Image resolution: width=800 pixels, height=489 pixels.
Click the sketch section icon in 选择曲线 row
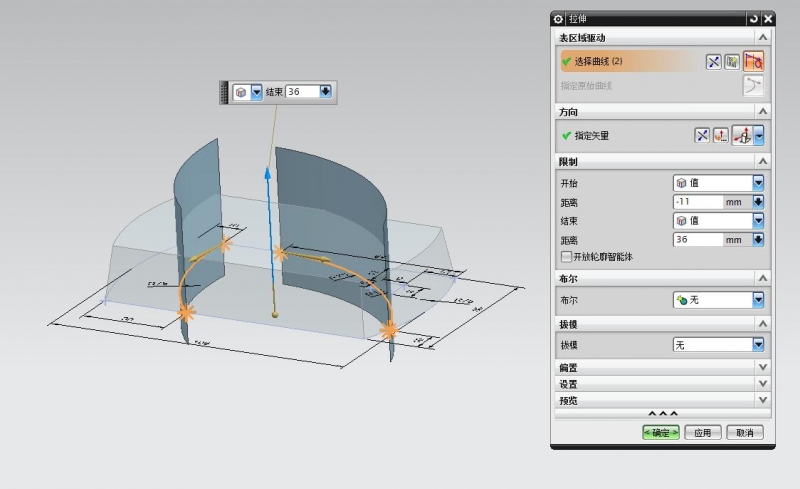click(734, 61)
